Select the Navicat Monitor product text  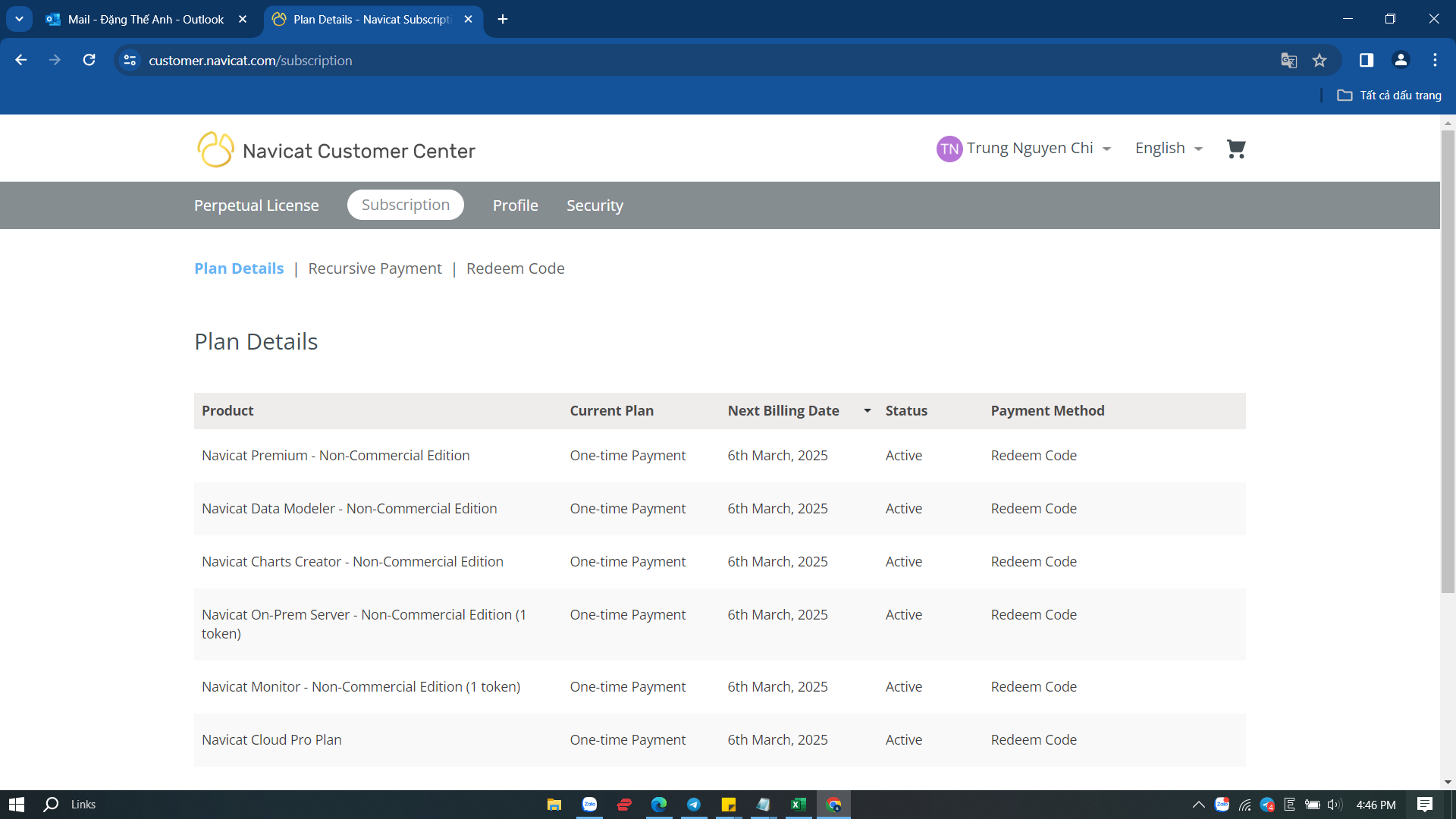[361, 687]
